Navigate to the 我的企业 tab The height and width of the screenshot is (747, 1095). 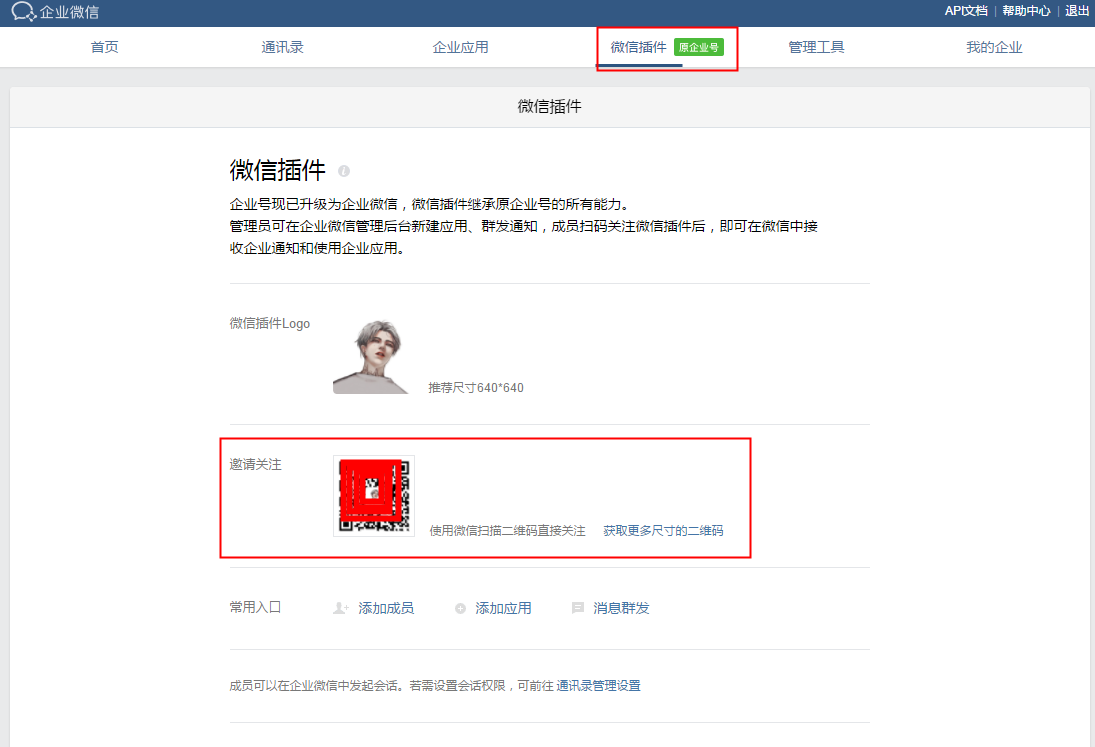[994, 47]
